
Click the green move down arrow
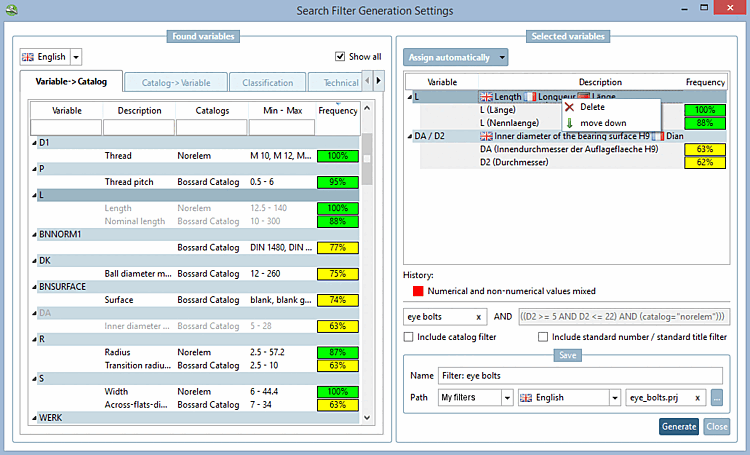tap(569, 122)
